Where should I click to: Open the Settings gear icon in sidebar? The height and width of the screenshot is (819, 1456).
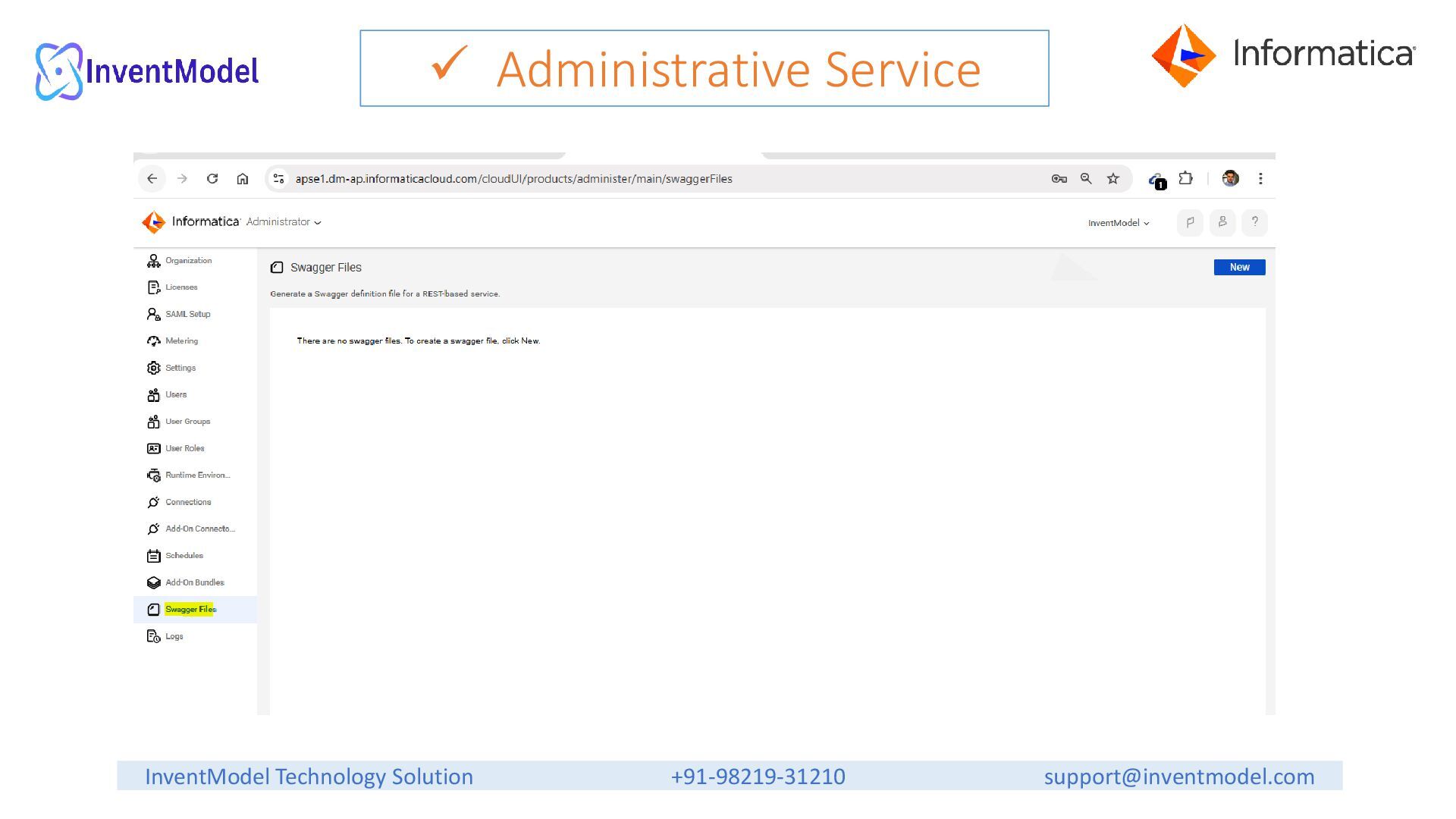[x=153, y=368]
